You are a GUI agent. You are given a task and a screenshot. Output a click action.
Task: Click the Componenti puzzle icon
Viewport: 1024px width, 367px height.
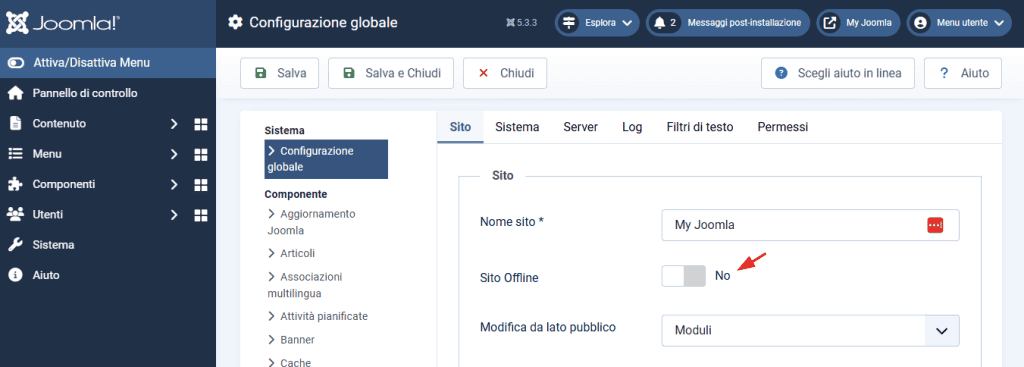point(15,184)
